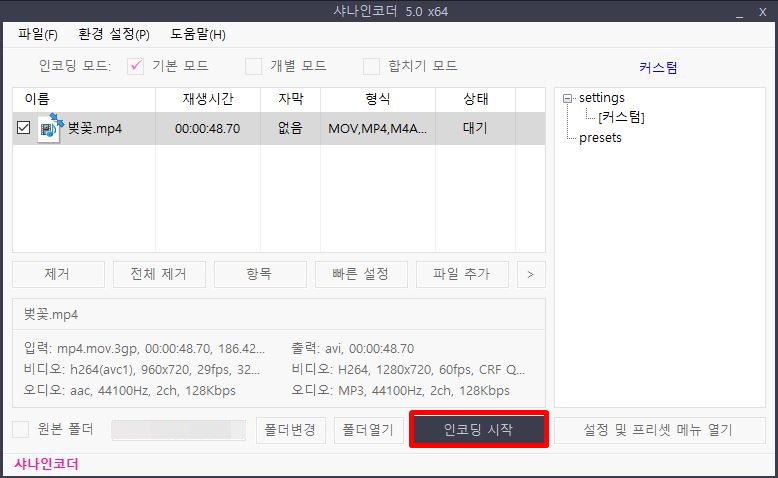The image size is (778, 478).
Task: Click the 출력: avi info line
Action: pyautogui.click(x=353, y=348)
